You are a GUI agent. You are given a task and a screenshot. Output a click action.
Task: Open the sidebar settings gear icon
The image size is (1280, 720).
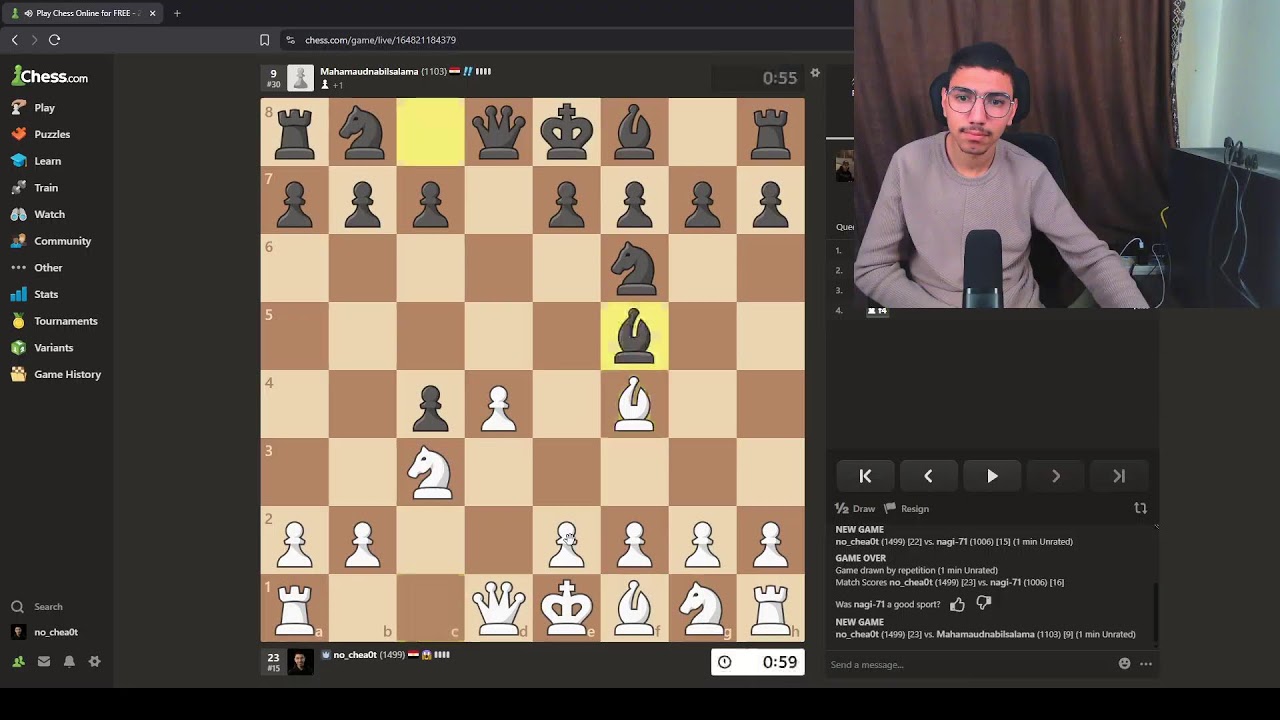[x=94, y=661]
